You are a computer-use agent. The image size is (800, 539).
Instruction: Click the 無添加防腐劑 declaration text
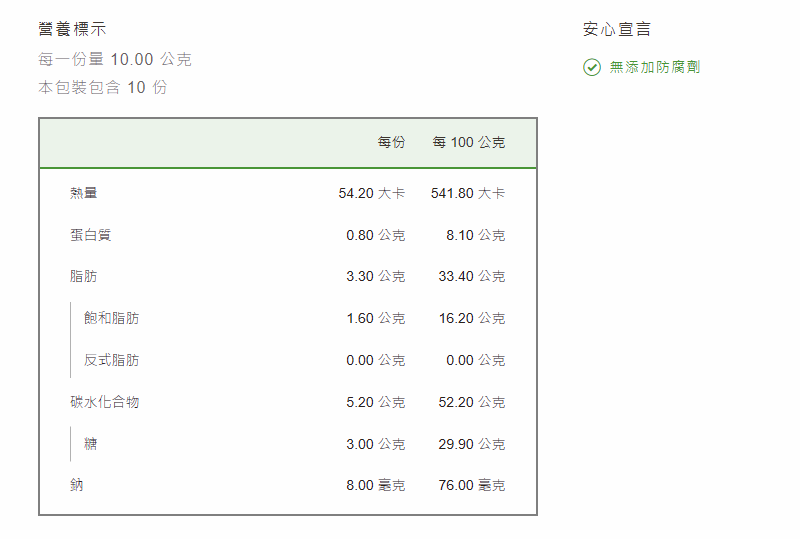click(655, 68)
